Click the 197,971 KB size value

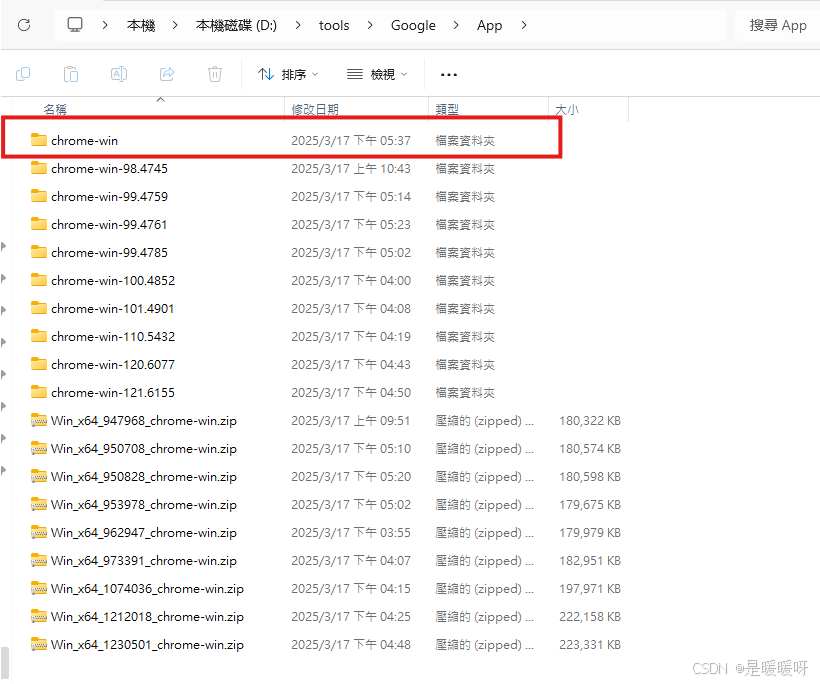tap(590, 589)
